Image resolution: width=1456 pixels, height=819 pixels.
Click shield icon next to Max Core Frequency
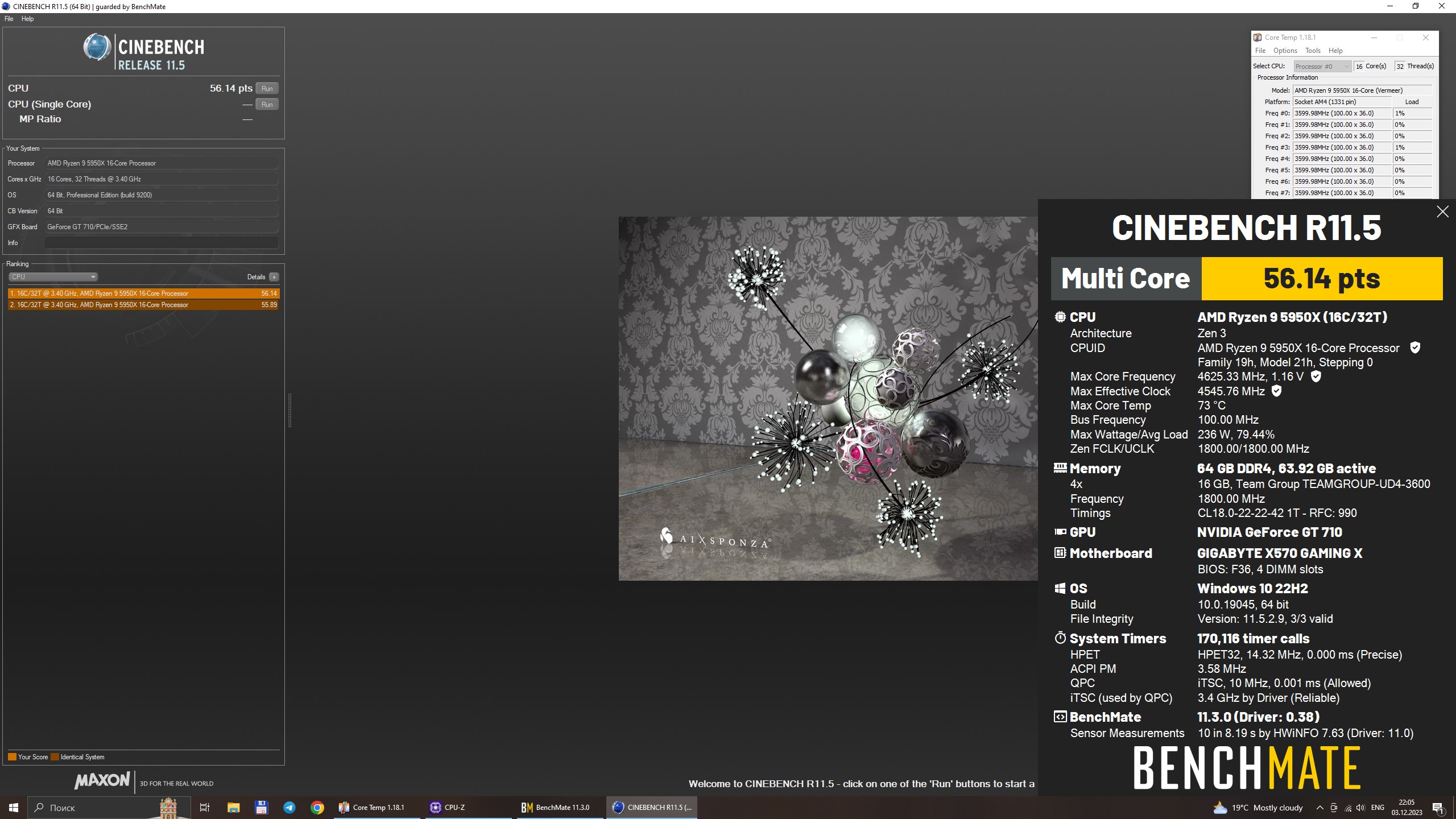coord(1316,376)
